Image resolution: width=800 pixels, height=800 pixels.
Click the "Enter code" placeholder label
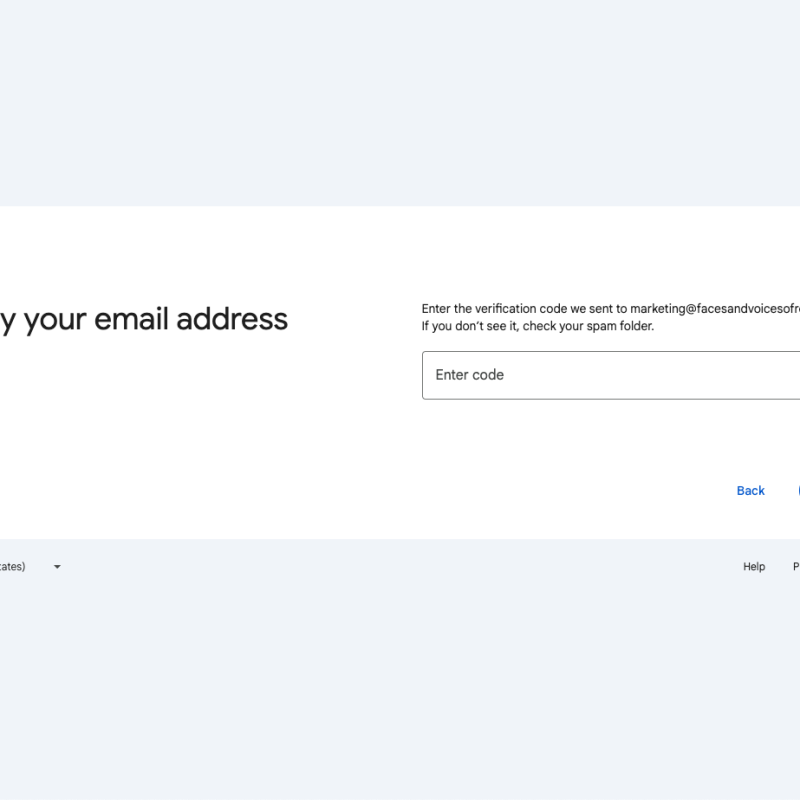470,375
